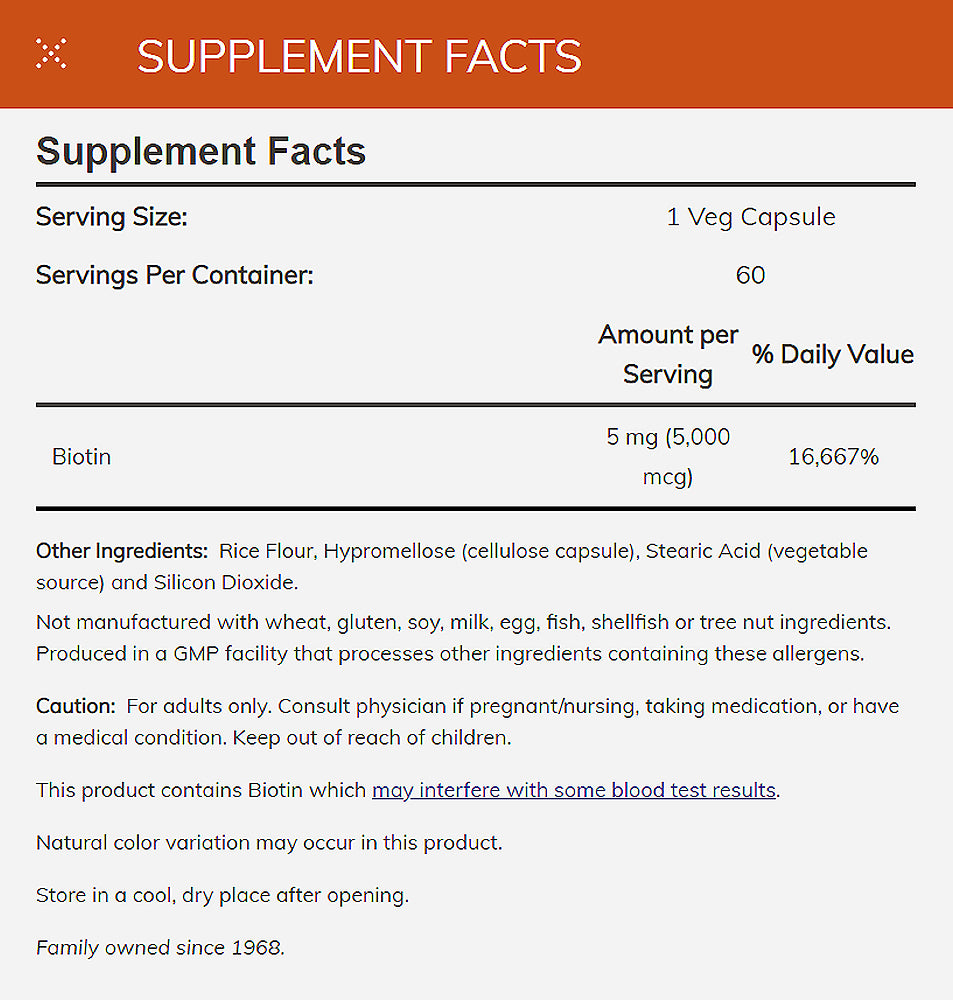Click the servings count of 60
Screen dimensions: 953x1000
[x=750, y=275]
